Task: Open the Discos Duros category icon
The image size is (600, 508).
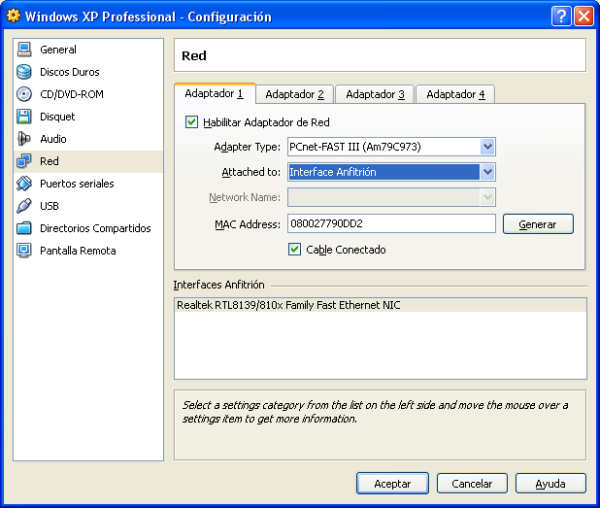Action: 24,72
